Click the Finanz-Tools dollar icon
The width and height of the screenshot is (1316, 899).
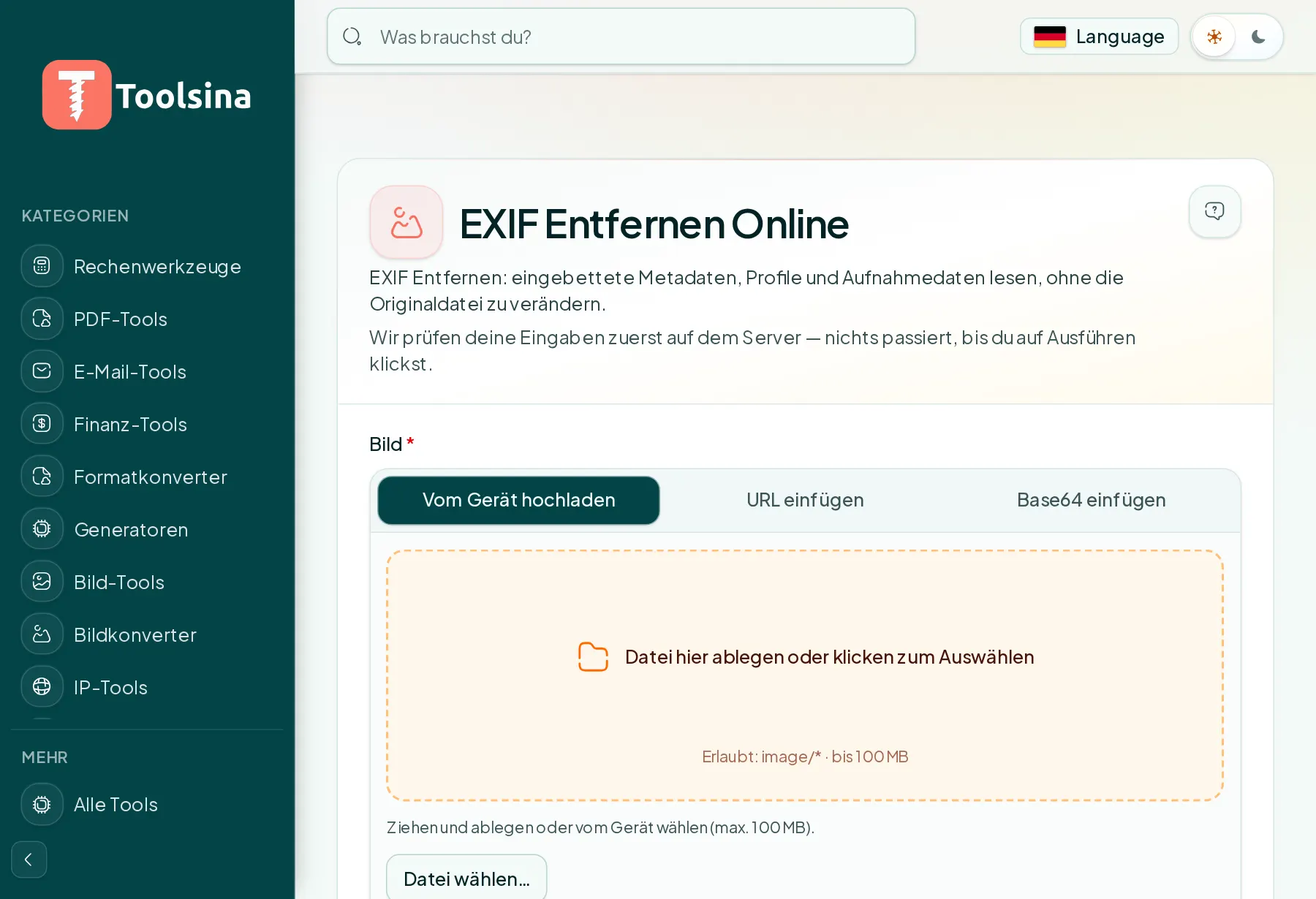42,424
